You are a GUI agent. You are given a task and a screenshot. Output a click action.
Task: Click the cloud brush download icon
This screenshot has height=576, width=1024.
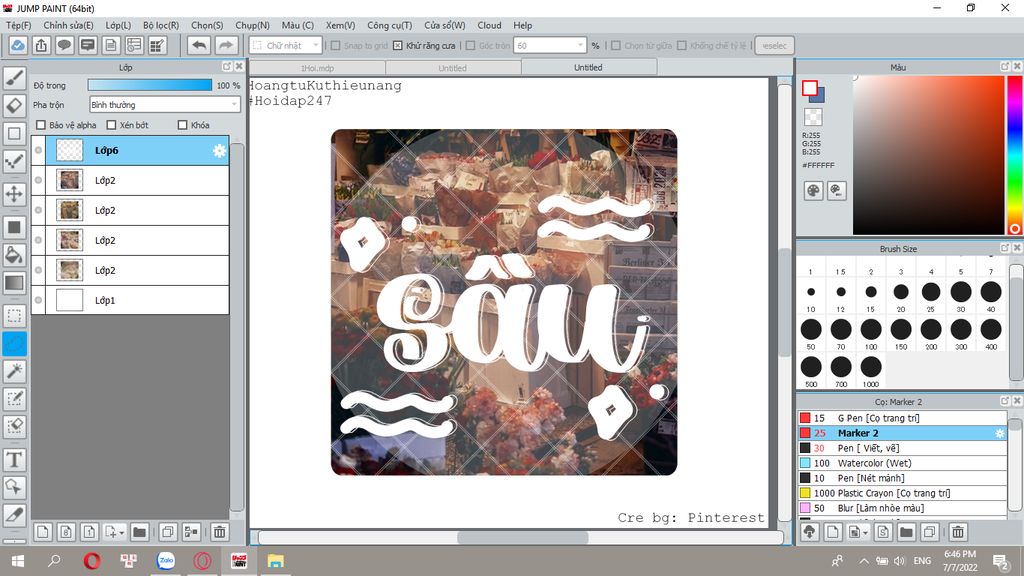(810, 532)
